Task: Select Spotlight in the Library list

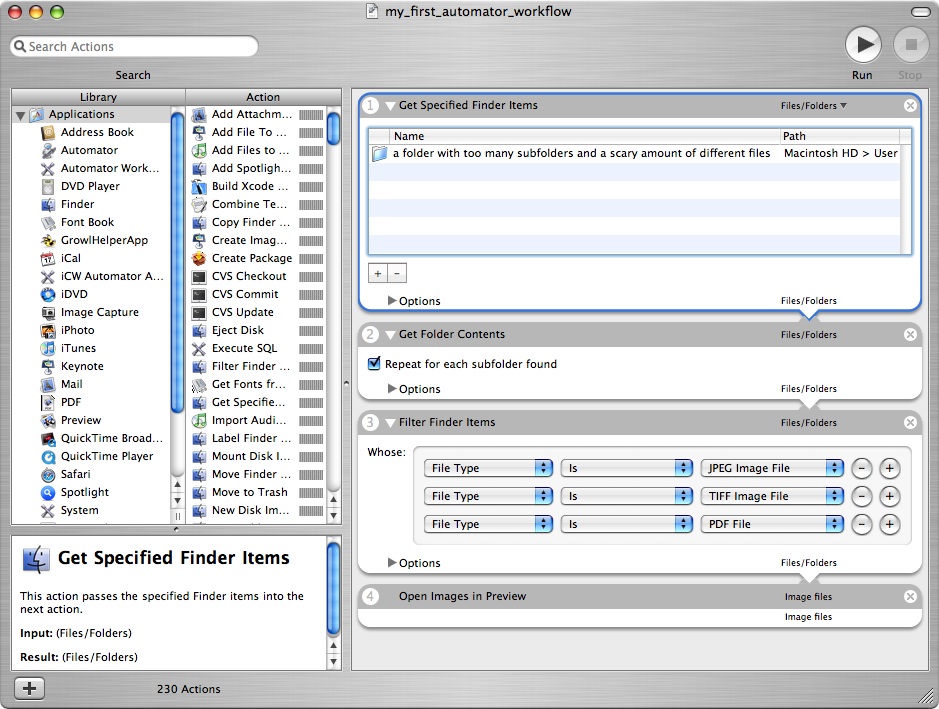Action: 84,491
